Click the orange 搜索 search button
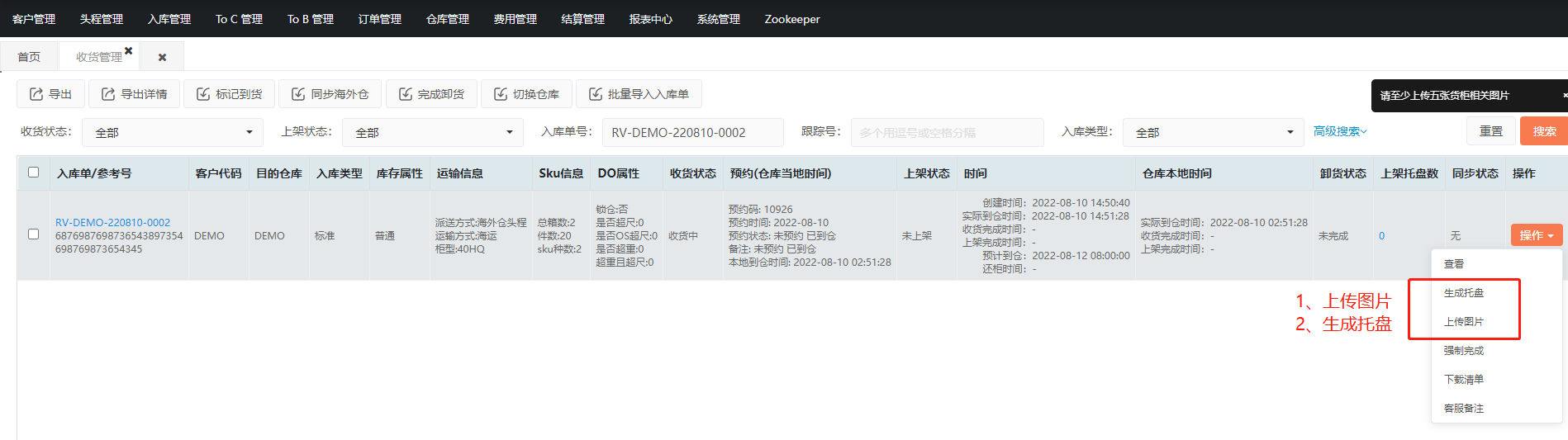The width and height of the screenshot is (1568, 440). tap(1544, 131)
